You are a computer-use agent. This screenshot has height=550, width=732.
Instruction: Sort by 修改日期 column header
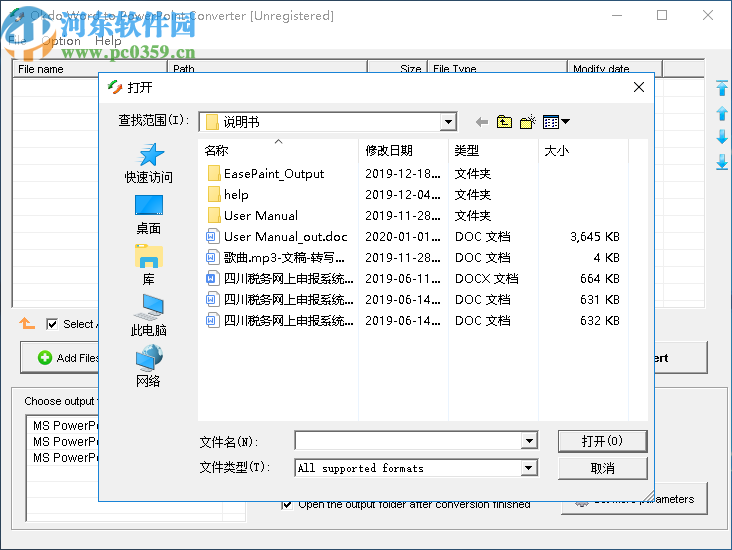coord(403,150)
